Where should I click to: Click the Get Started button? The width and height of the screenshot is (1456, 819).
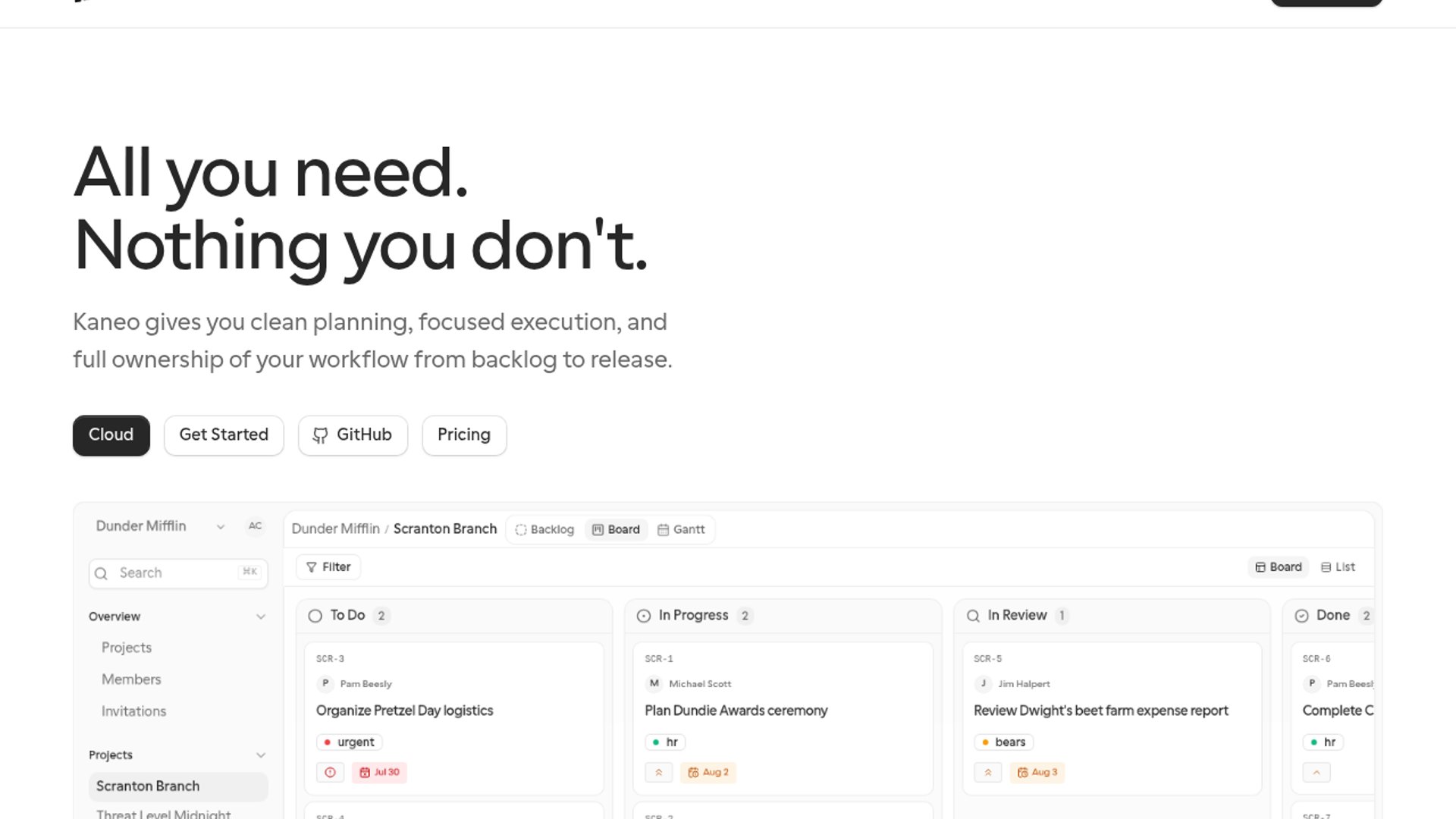(224, 435)
